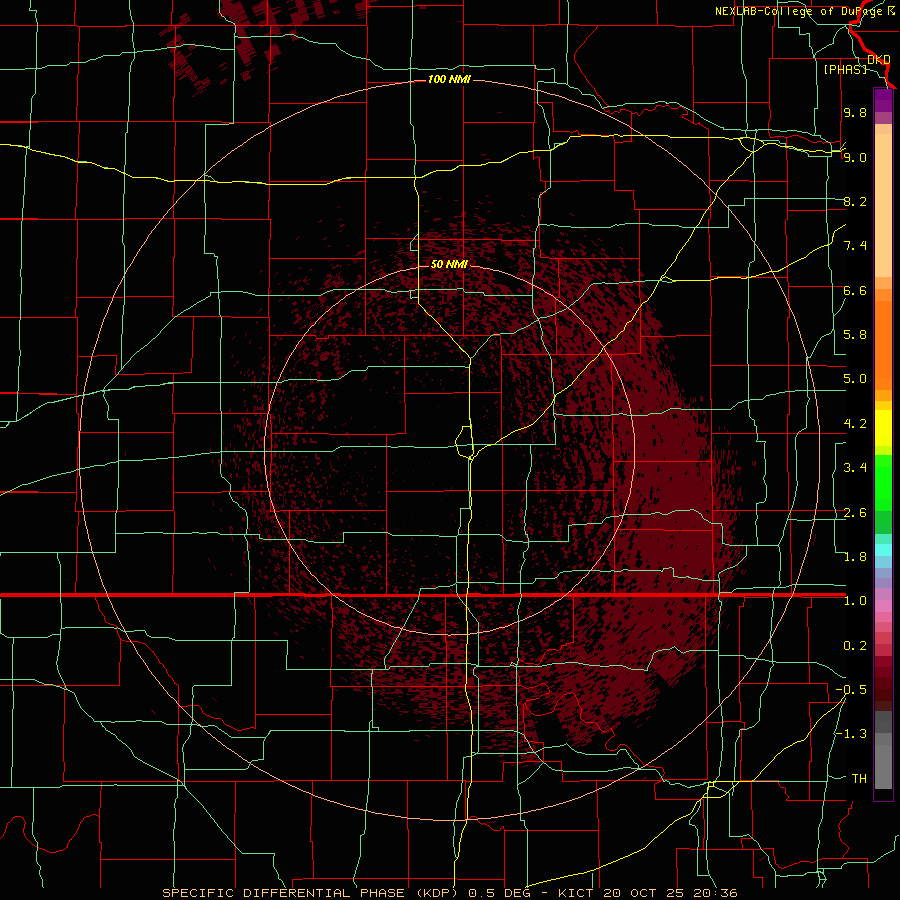Click the 50 NMI range ring label
This screenshot has width=900, height=900.
[x=449, y=264]
